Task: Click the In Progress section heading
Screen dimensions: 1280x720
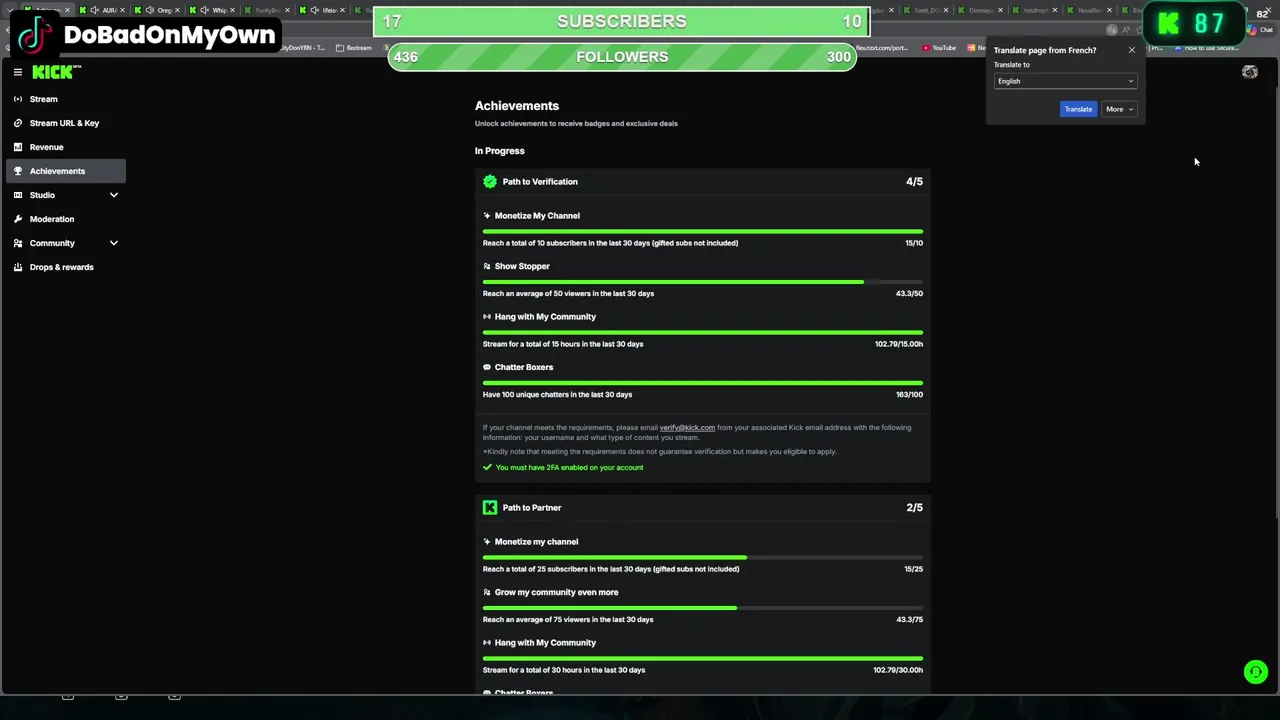Action: point(500,151)
